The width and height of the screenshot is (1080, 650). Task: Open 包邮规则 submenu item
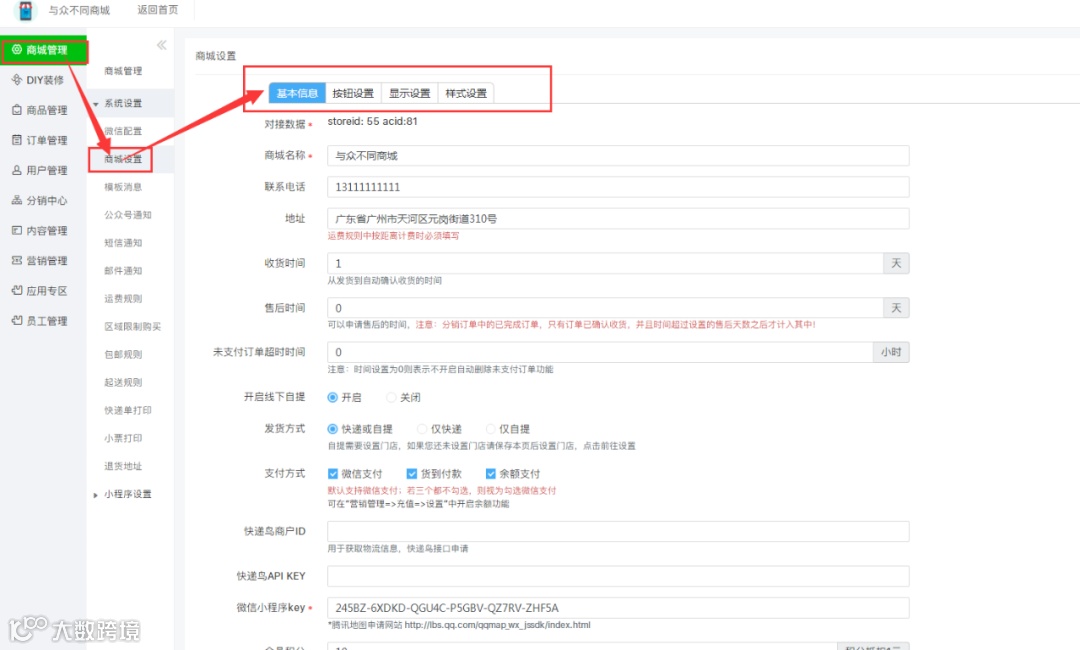[123, 355]
